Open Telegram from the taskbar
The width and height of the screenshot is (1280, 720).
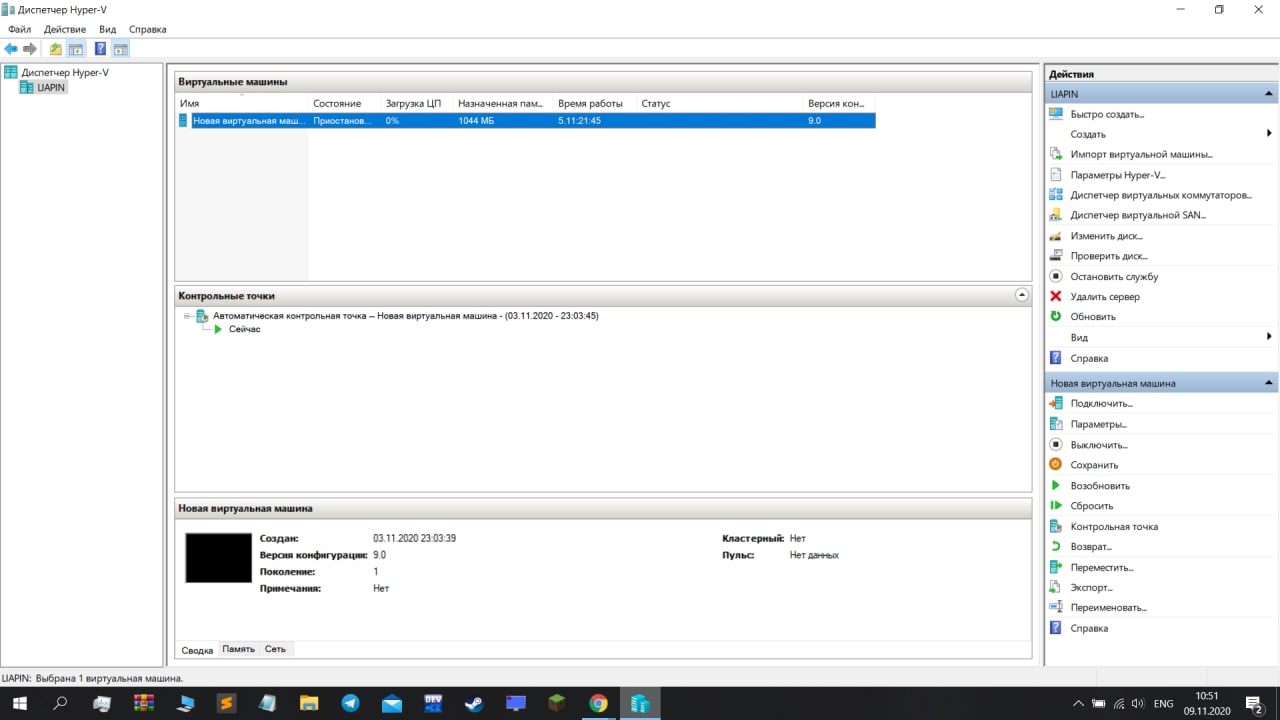tap(350, 704)
